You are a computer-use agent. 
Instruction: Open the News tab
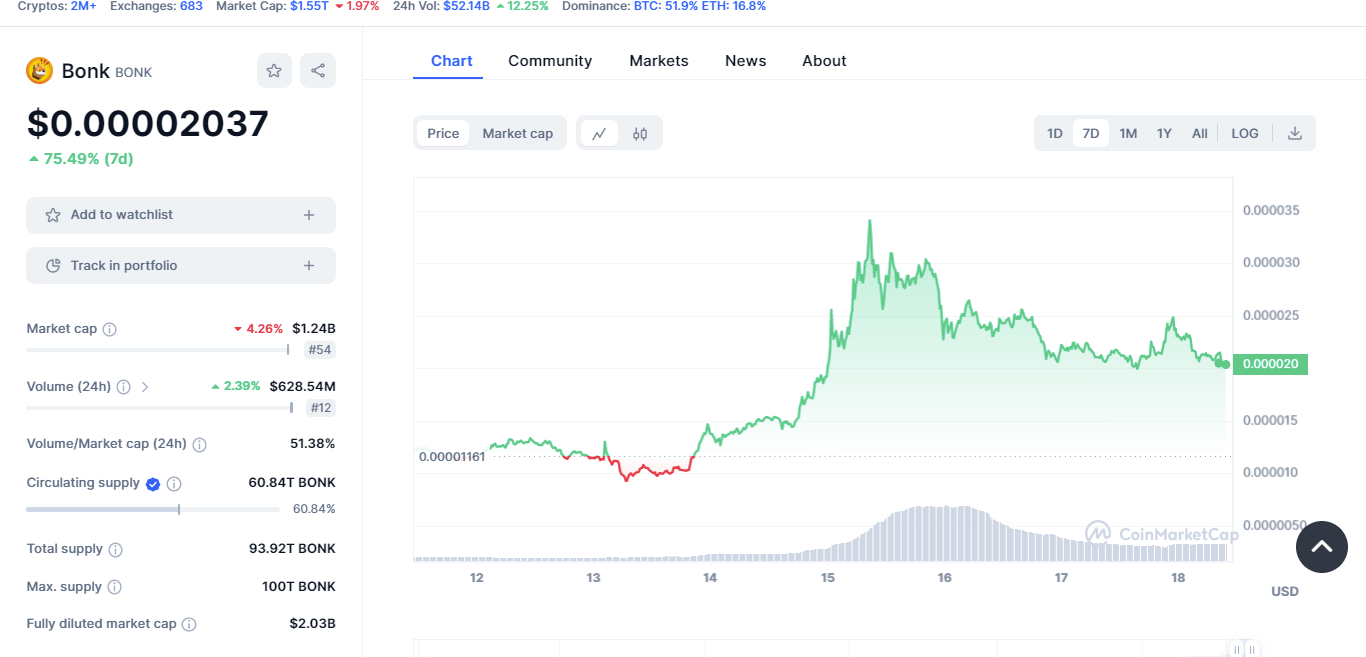(746, 61)
